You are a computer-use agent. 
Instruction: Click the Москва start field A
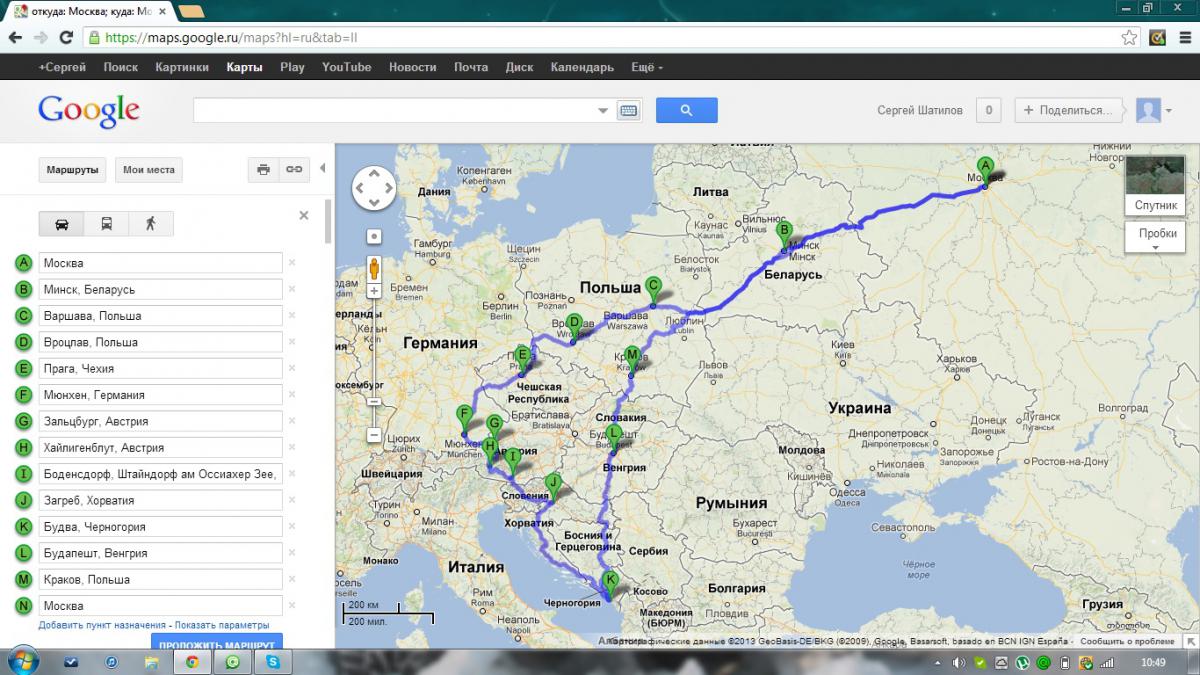pyautogui.click(x=160, y=263)
